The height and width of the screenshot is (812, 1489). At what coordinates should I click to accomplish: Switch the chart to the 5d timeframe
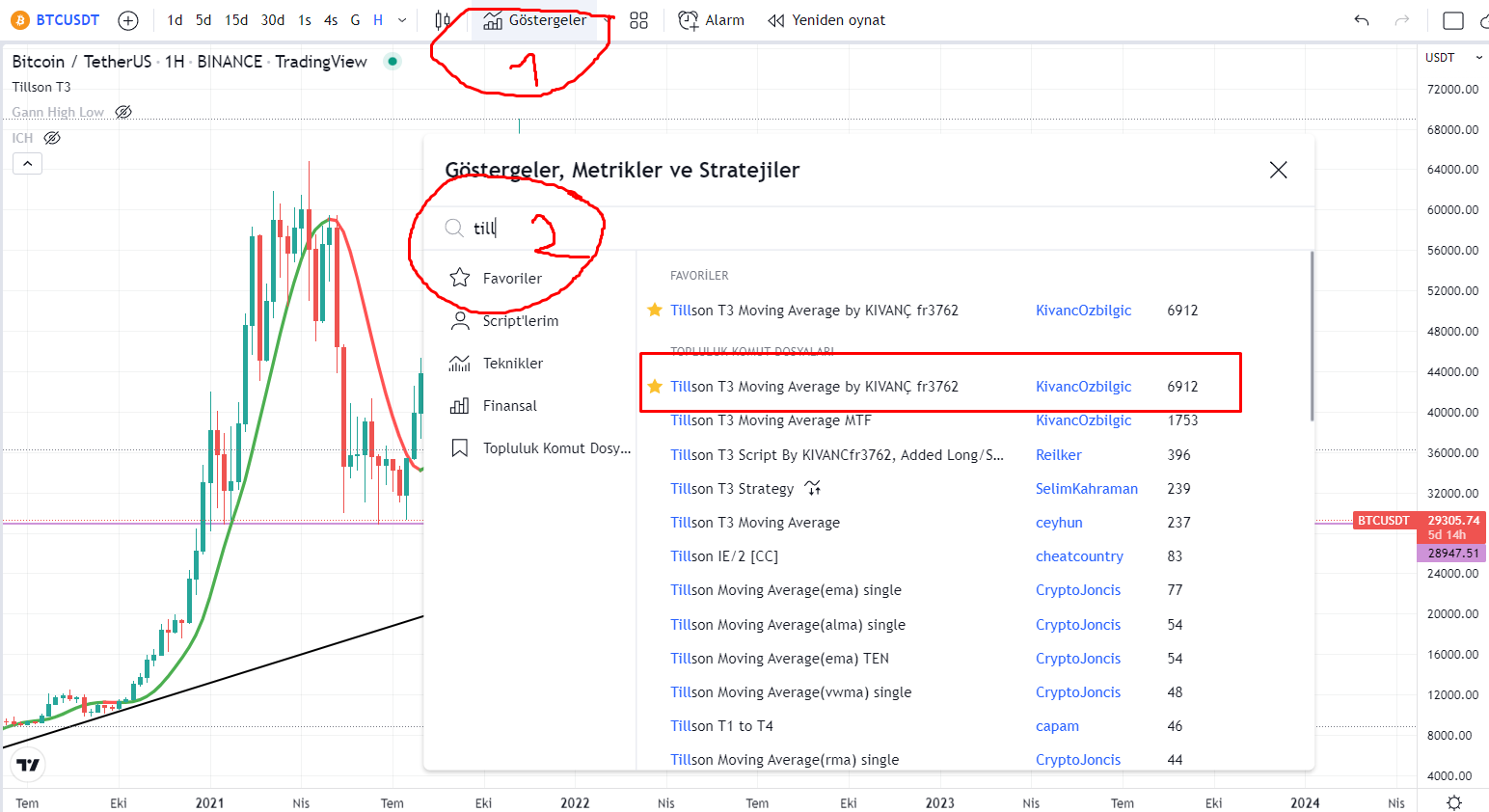coord(203,20)
